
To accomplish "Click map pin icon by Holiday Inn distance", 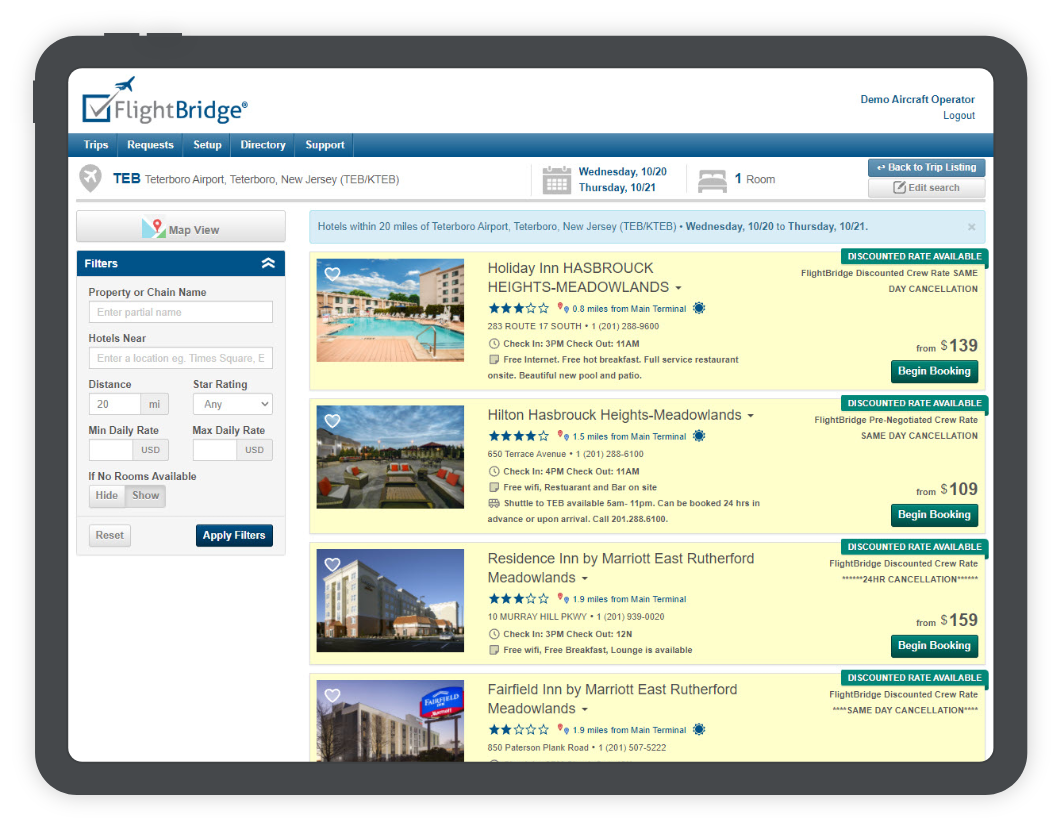I will 563,309.
